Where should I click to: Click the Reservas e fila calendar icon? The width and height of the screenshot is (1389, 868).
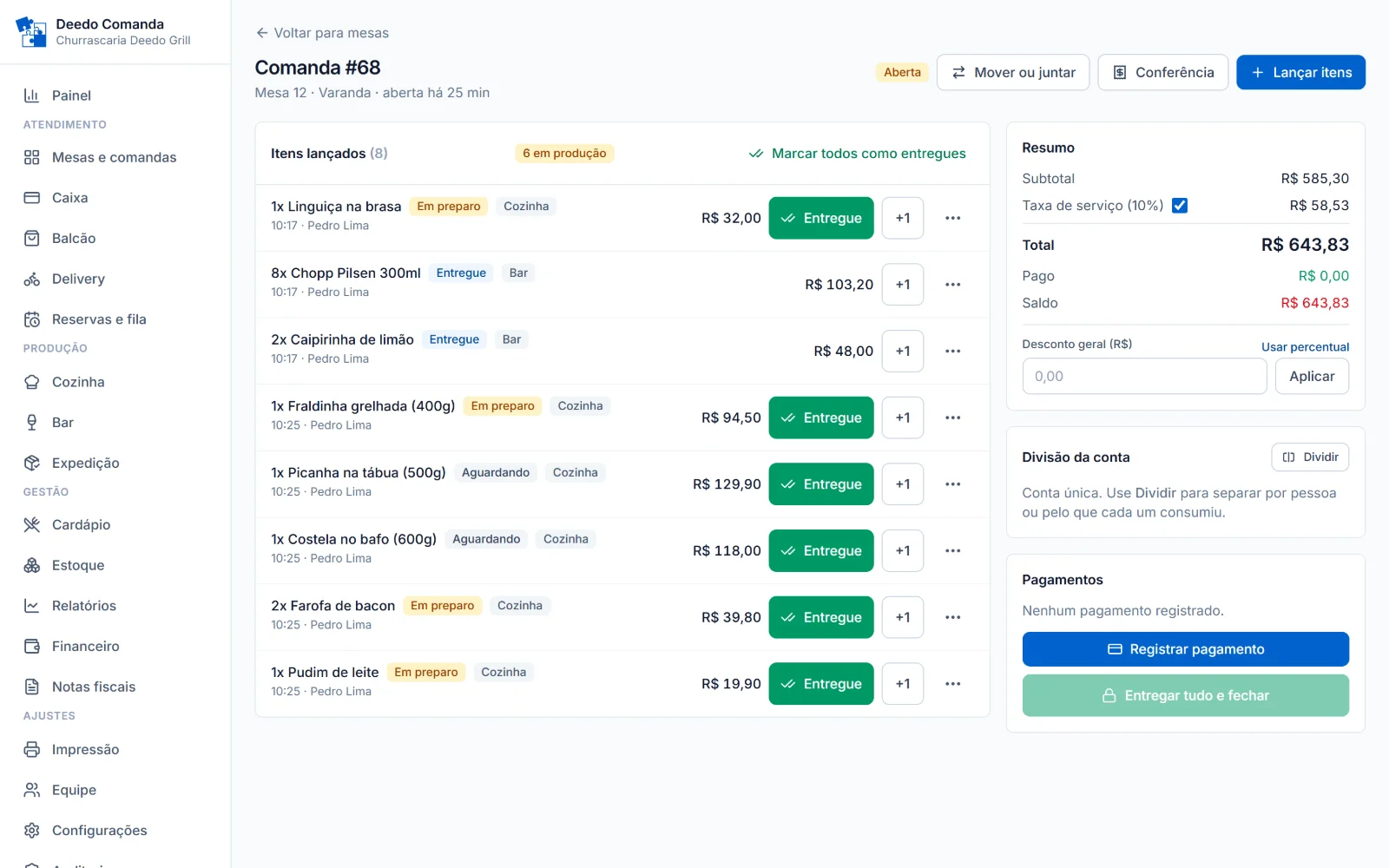click(x=32, y=319)
